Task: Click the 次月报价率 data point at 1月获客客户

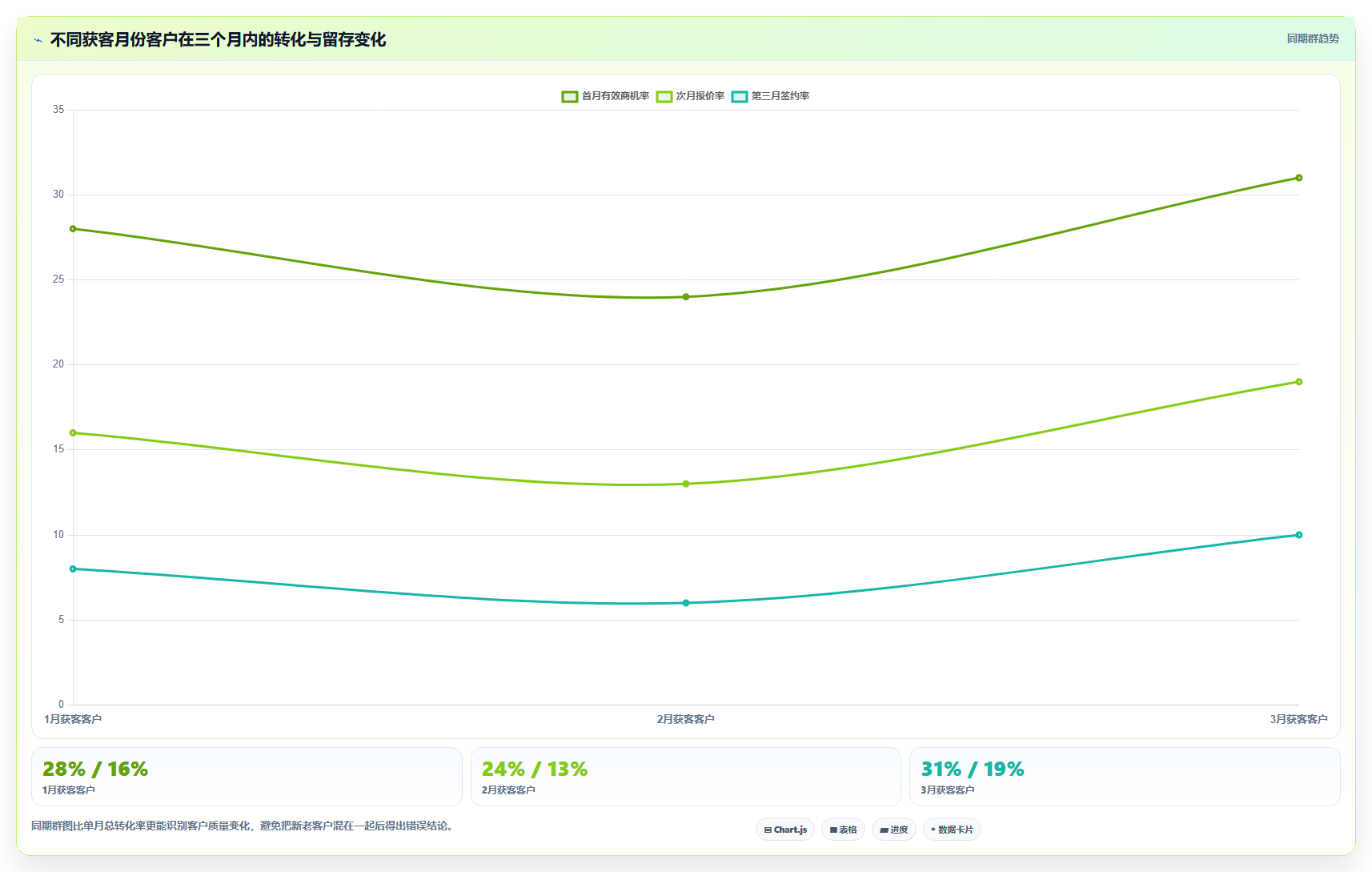Action: click(73, 433)
